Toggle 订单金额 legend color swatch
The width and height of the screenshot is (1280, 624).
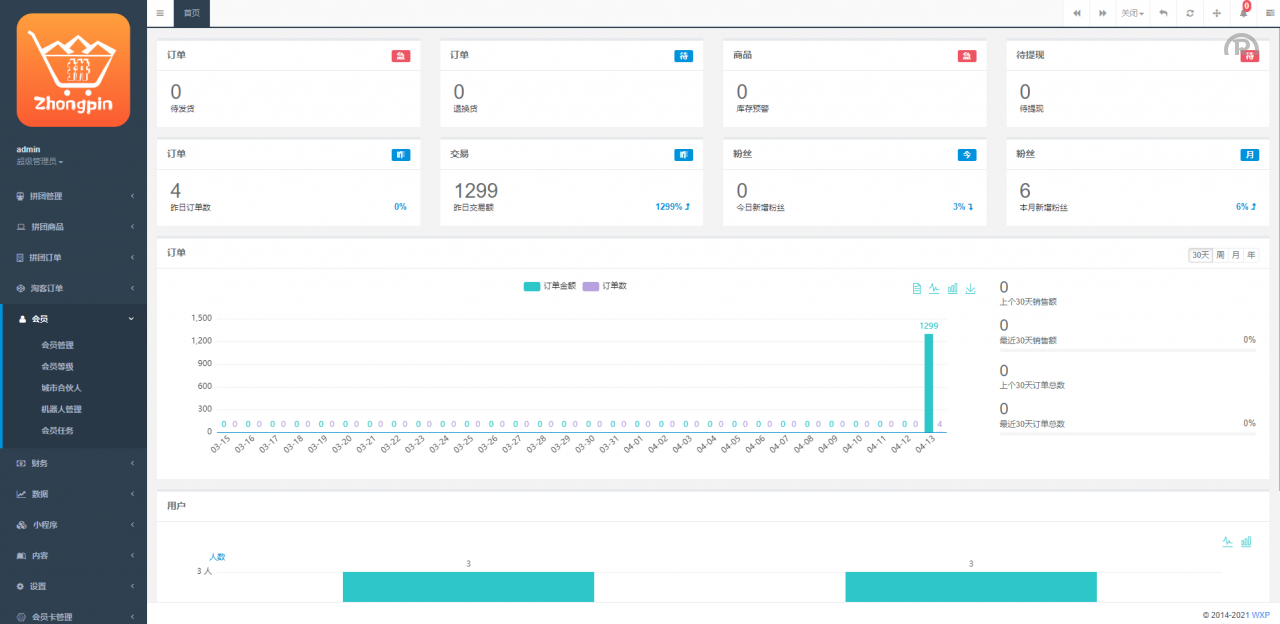(531, 286)
